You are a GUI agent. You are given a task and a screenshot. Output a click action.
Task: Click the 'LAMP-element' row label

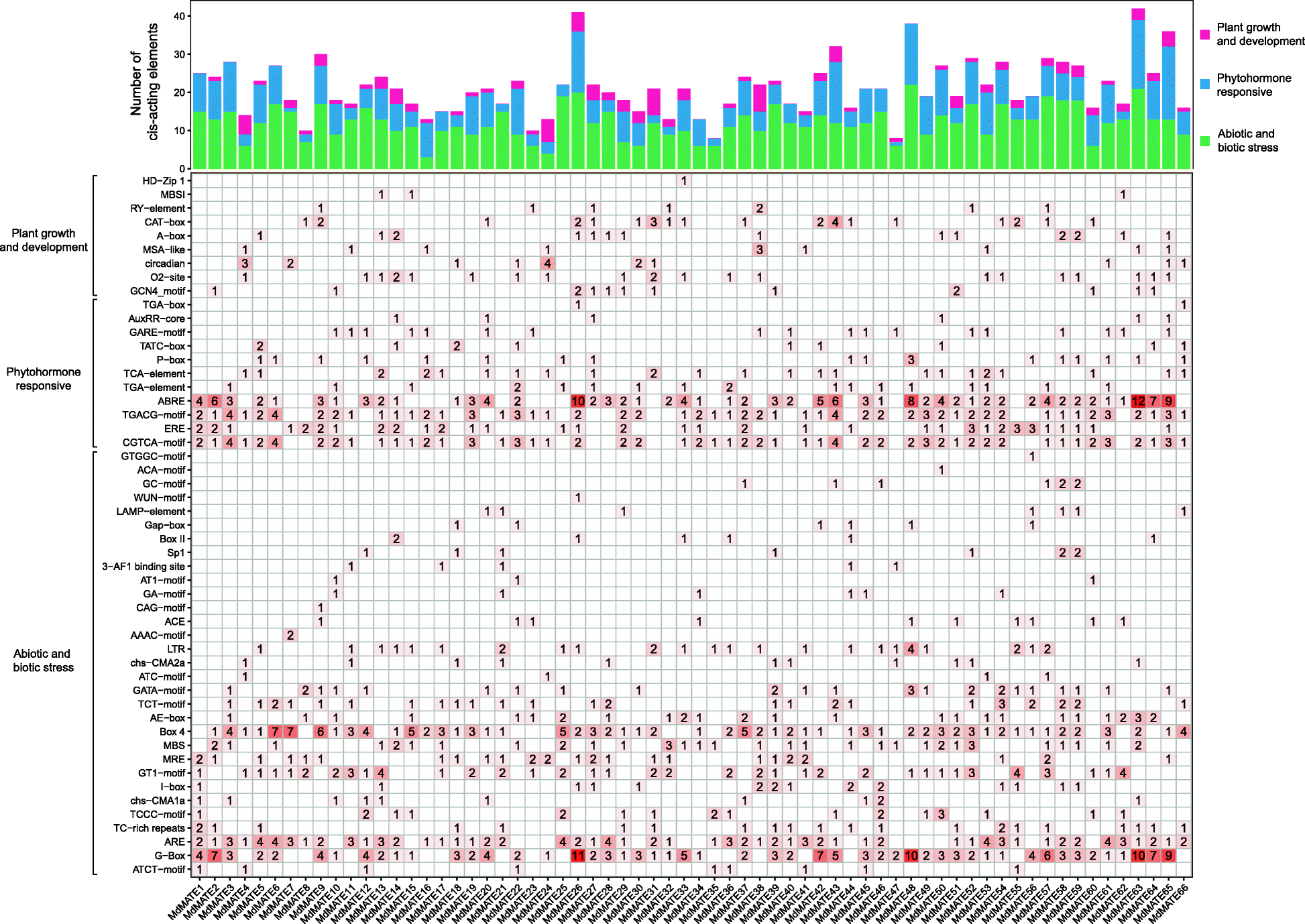pyautogui.click(x=150, y=512)
